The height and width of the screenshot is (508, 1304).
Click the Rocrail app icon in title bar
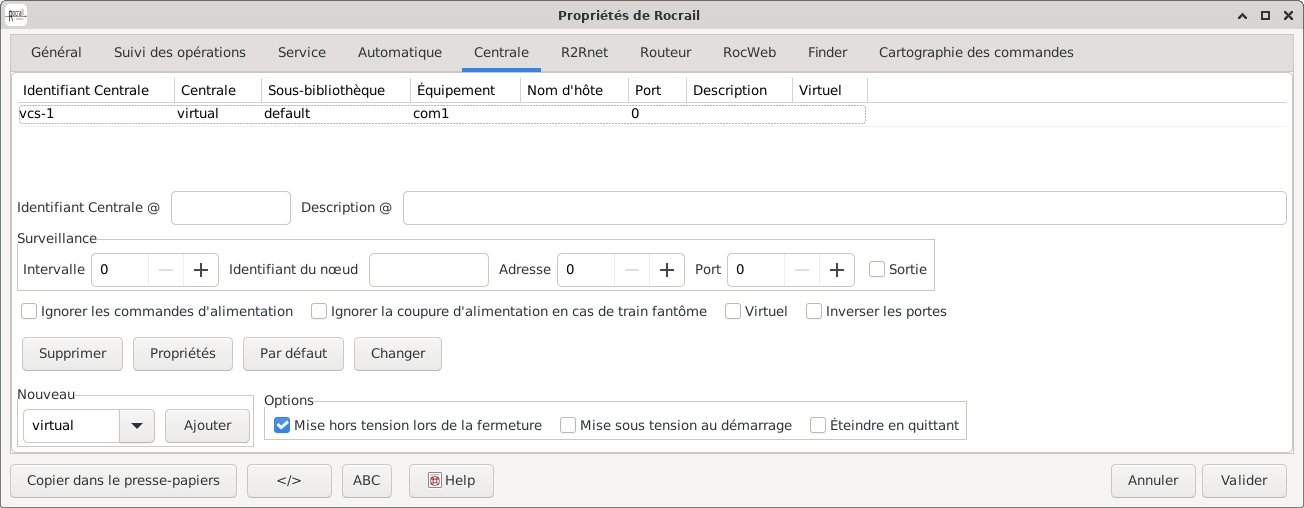coord(17,15)
